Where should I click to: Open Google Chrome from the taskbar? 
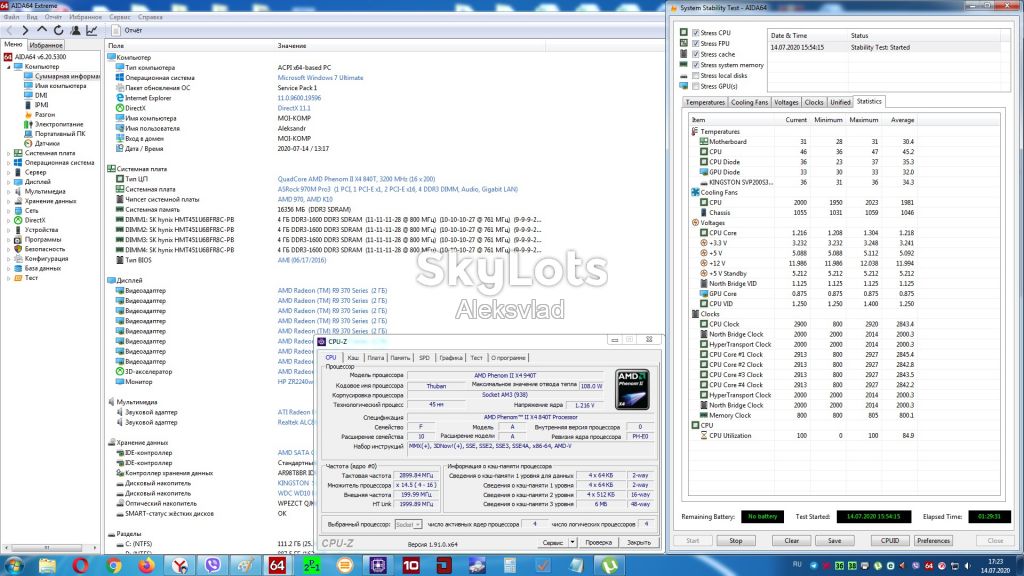click(114, 566)
